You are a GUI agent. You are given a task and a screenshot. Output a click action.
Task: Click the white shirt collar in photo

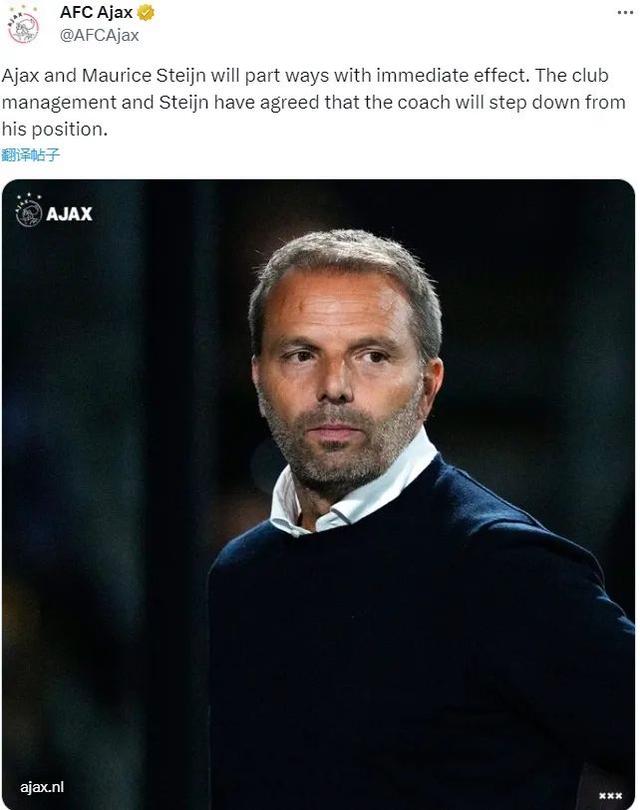click(x=351, y=491)
